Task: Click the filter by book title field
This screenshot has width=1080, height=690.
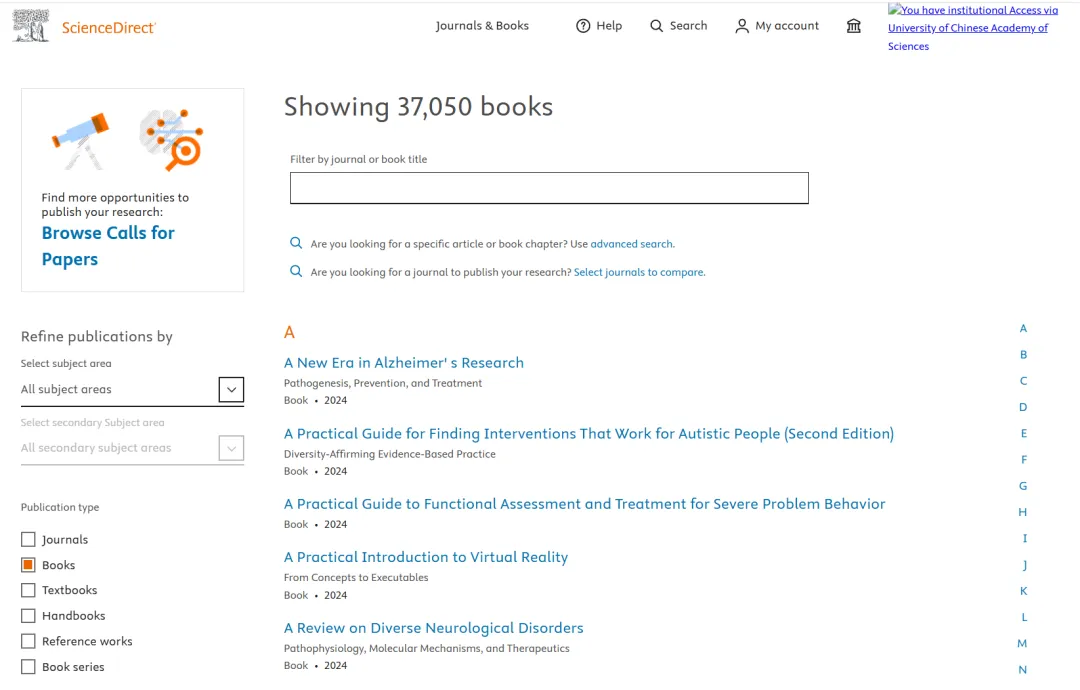Action: (549, 188)
